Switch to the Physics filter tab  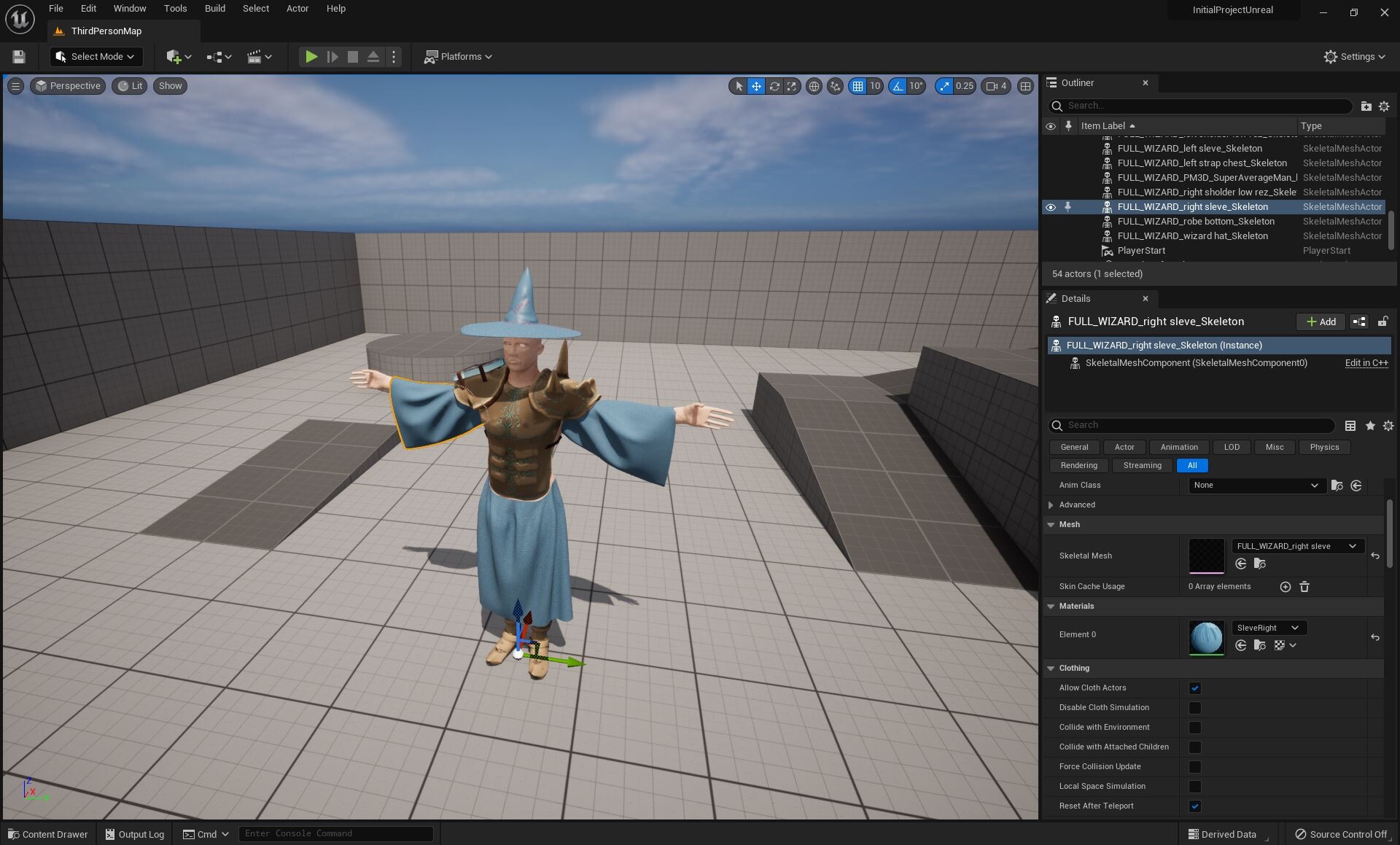(1323, 448)
